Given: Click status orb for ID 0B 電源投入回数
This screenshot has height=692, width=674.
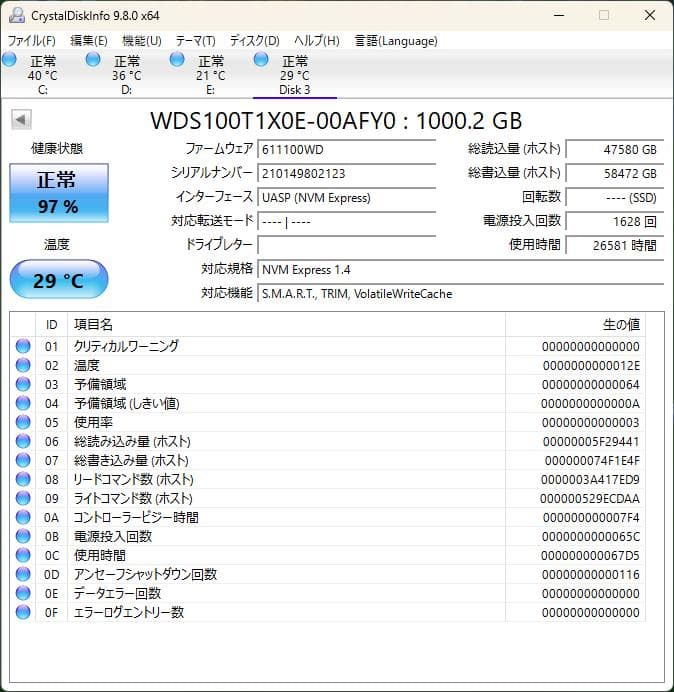Looking at the screenshot, I should 23,536.
